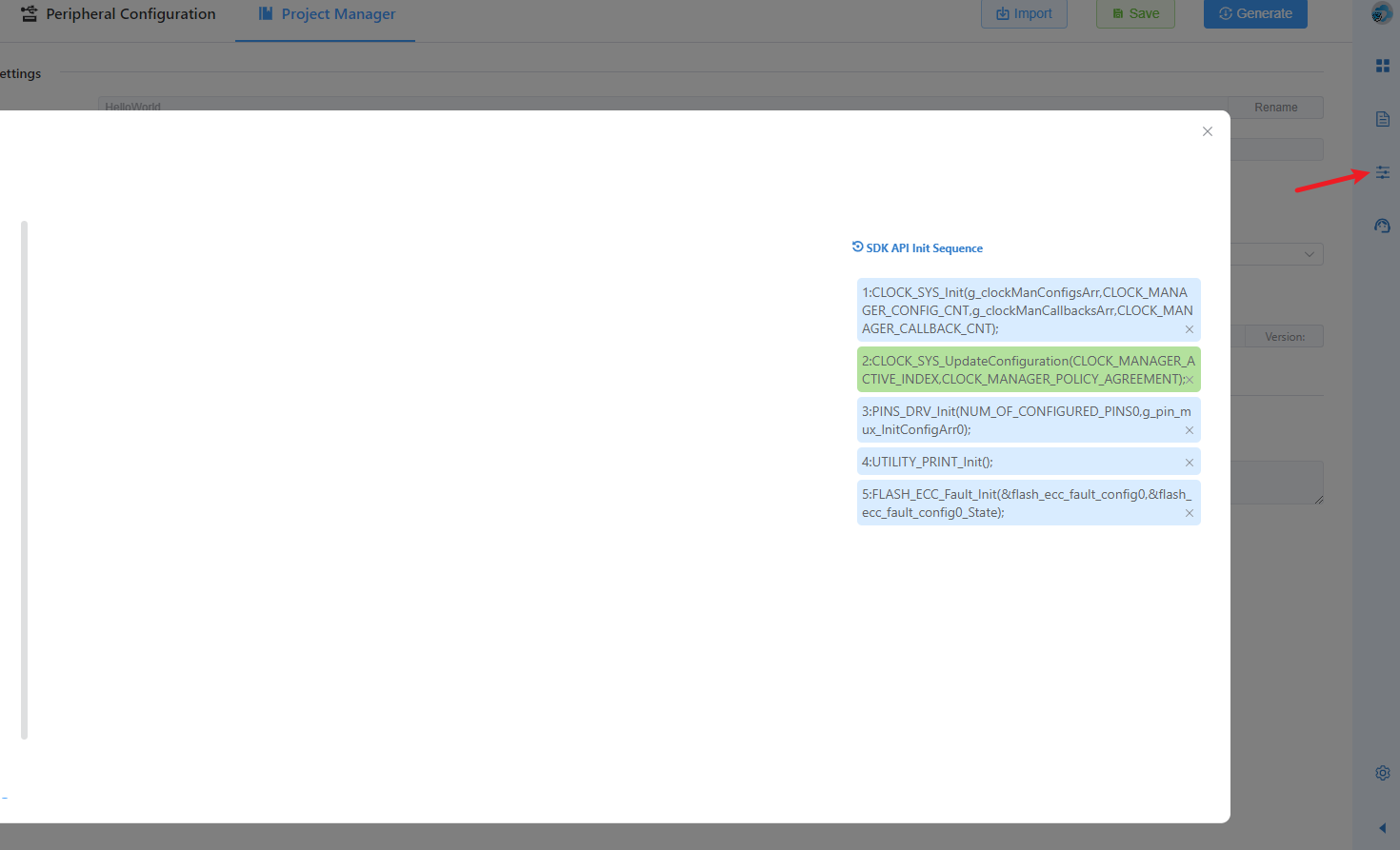Click the sliders settings icon in sidebar
The height and width of the screenshot is (850, 1400).
pyautogui.click(x=1382, y=172)
